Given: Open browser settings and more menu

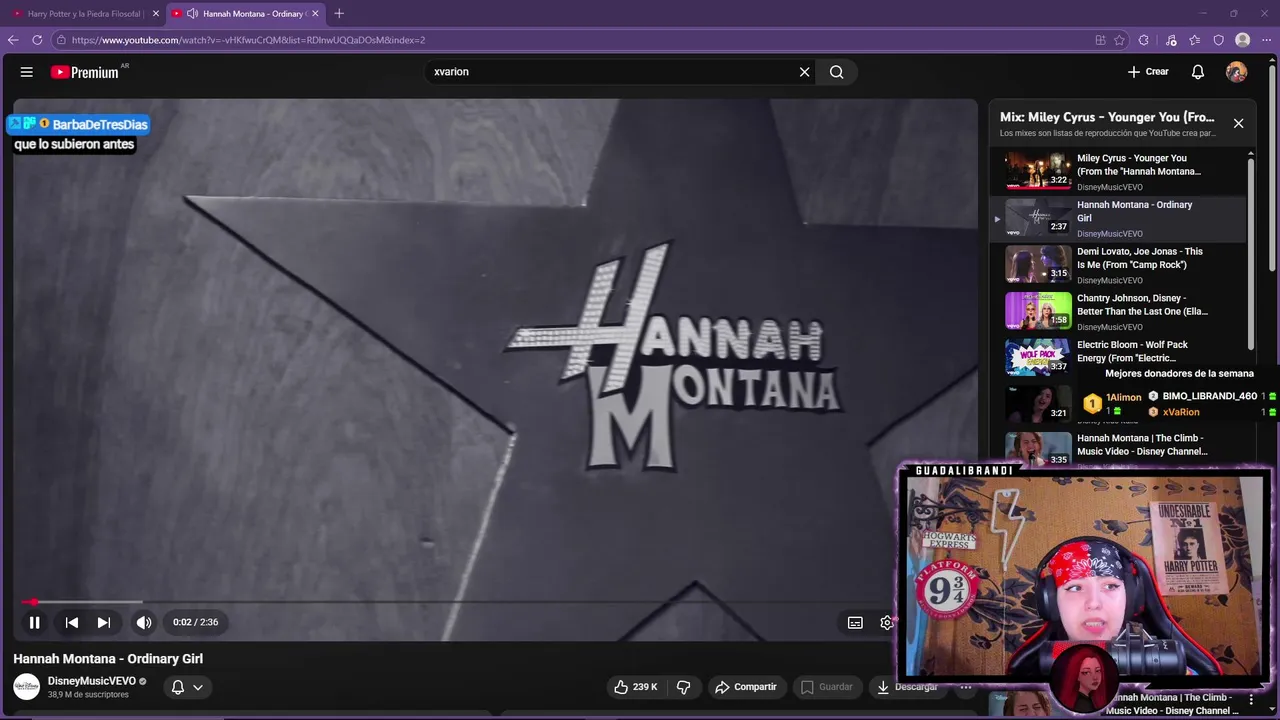Looking at the screenshot, I should tap(1266, 40).
